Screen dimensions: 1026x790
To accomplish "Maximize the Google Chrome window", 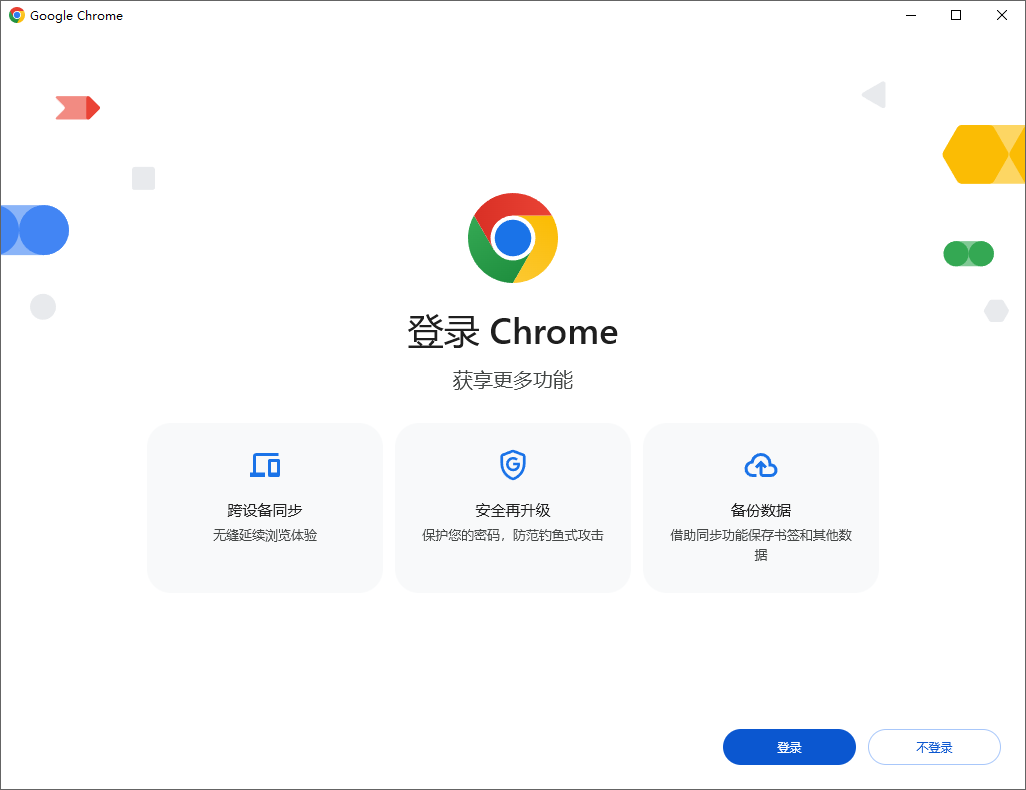I will tap(956, 15).
